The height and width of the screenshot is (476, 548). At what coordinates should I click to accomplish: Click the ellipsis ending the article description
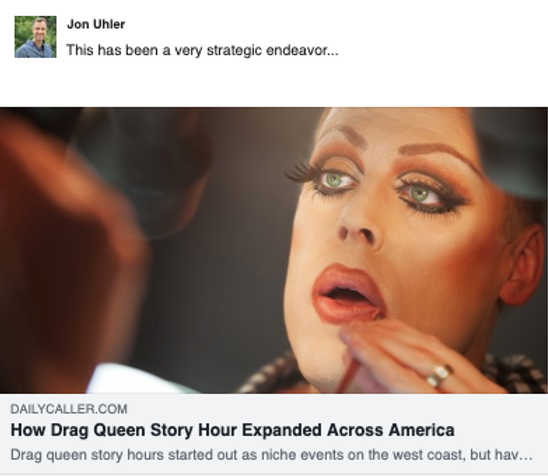(525, 455)
